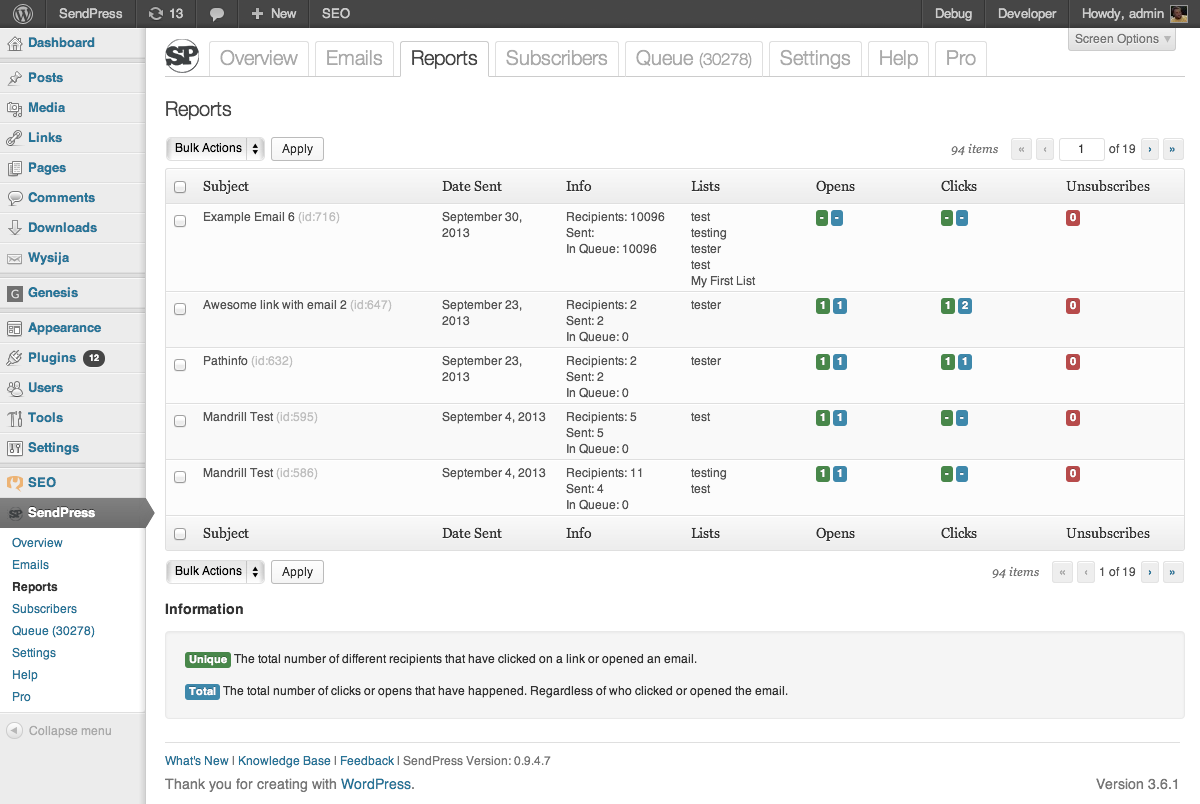Check the Example Email 6 row checkbox
1200x804 pixels.
180,221
